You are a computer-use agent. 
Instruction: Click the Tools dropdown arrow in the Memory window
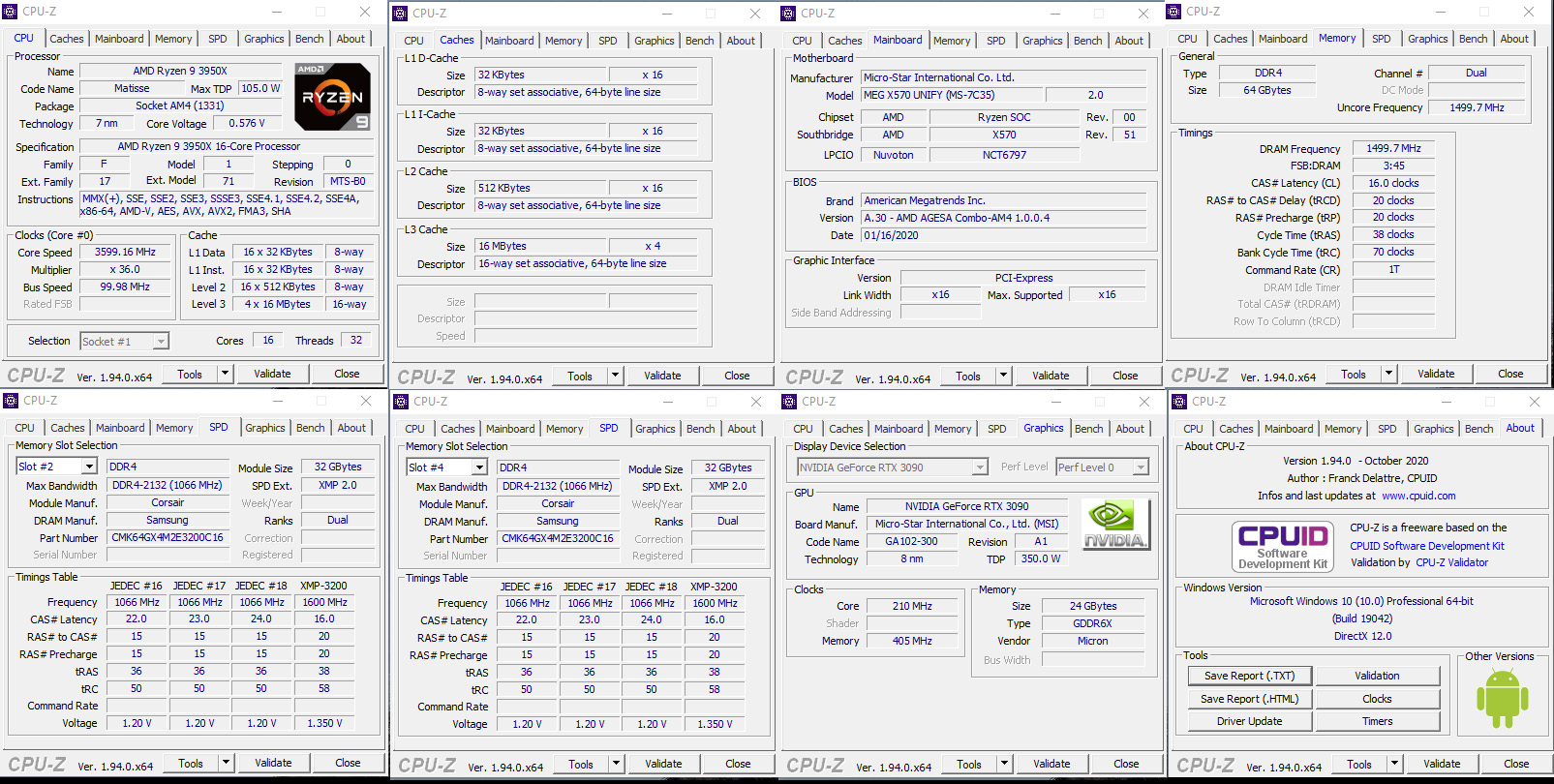click(x=1388, y=374)
